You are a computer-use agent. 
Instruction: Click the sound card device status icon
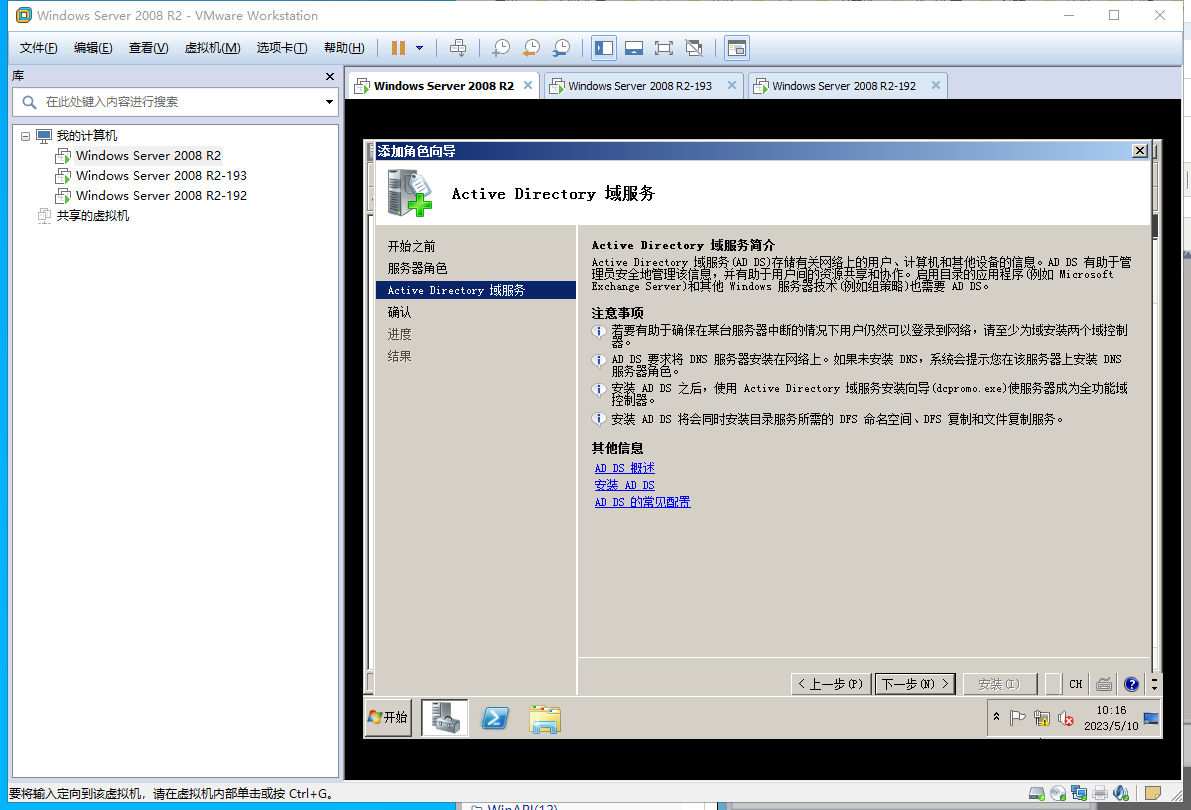pos(1121,793)
